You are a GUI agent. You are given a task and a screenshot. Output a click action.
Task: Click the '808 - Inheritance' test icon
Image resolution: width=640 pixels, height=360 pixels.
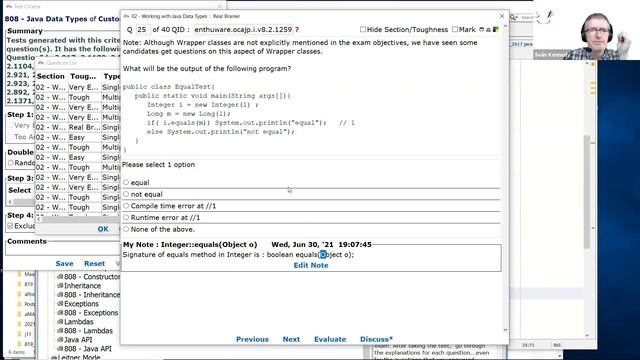60,295
